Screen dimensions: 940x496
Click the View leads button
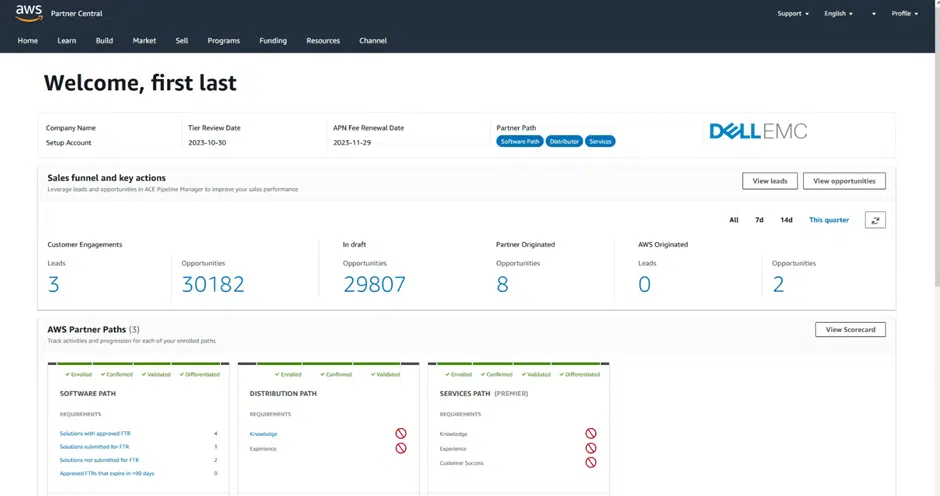[x=770, y=181]
